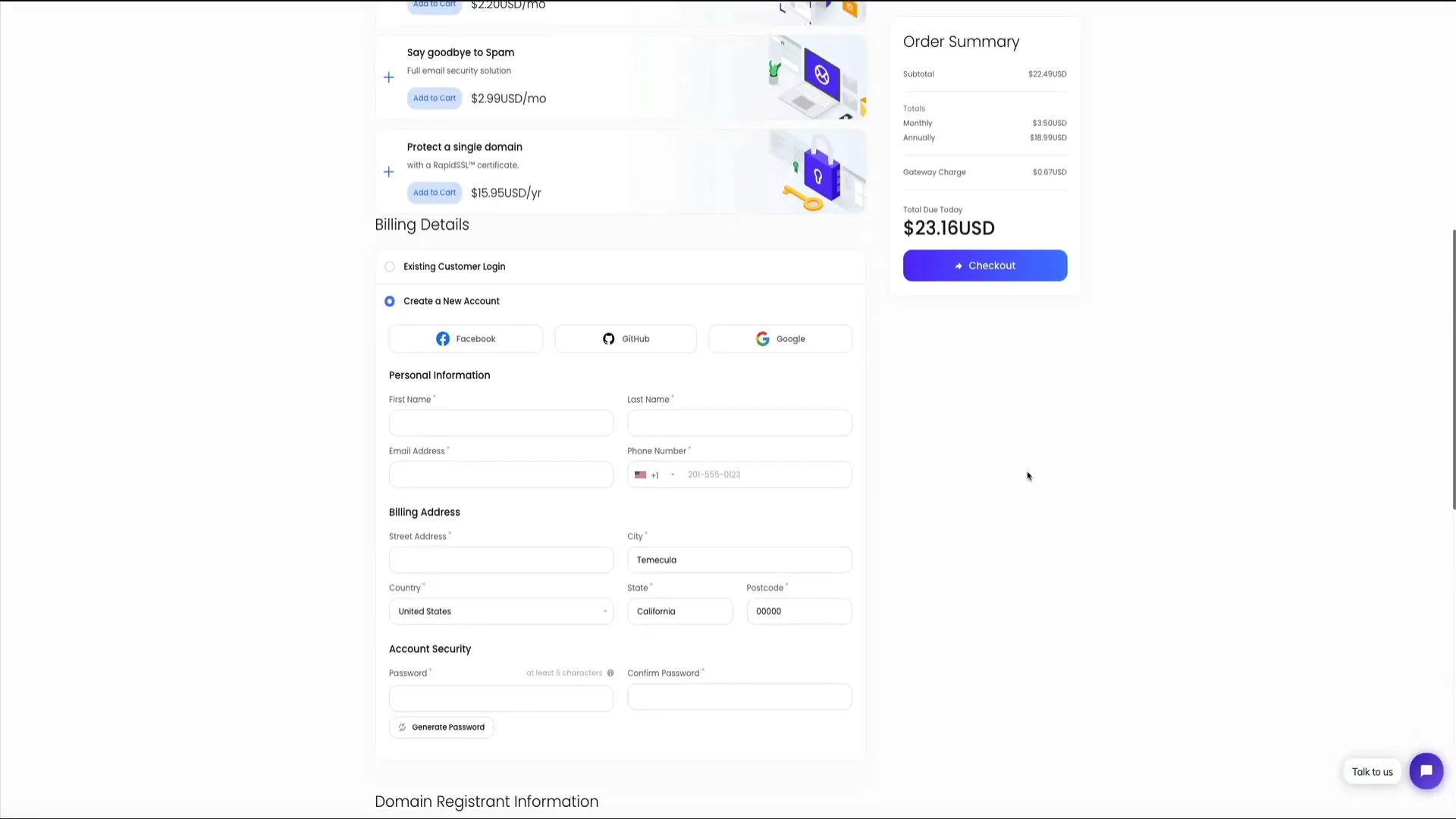
Task: Add the RapidSSL certificate to cart
Action: (435, 193)
